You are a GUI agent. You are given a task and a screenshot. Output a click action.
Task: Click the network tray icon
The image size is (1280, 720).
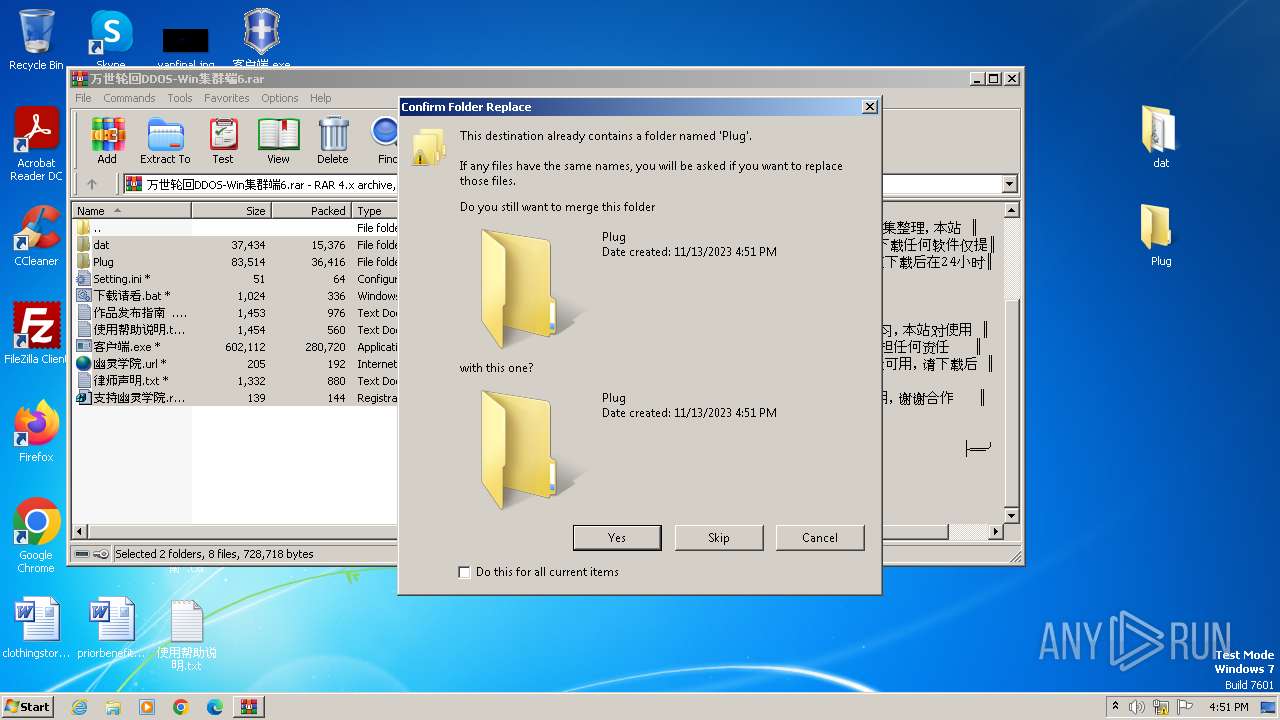[1162, 707]
